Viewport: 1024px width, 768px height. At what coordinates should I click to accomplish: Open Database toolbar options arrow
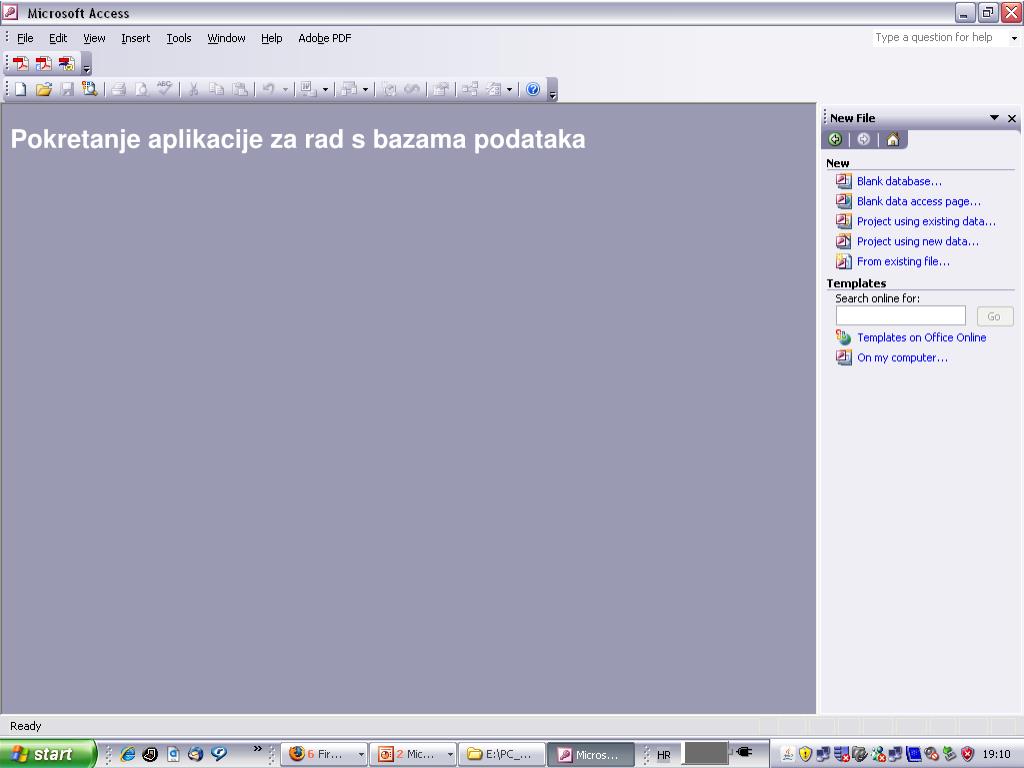coord(552,91)
